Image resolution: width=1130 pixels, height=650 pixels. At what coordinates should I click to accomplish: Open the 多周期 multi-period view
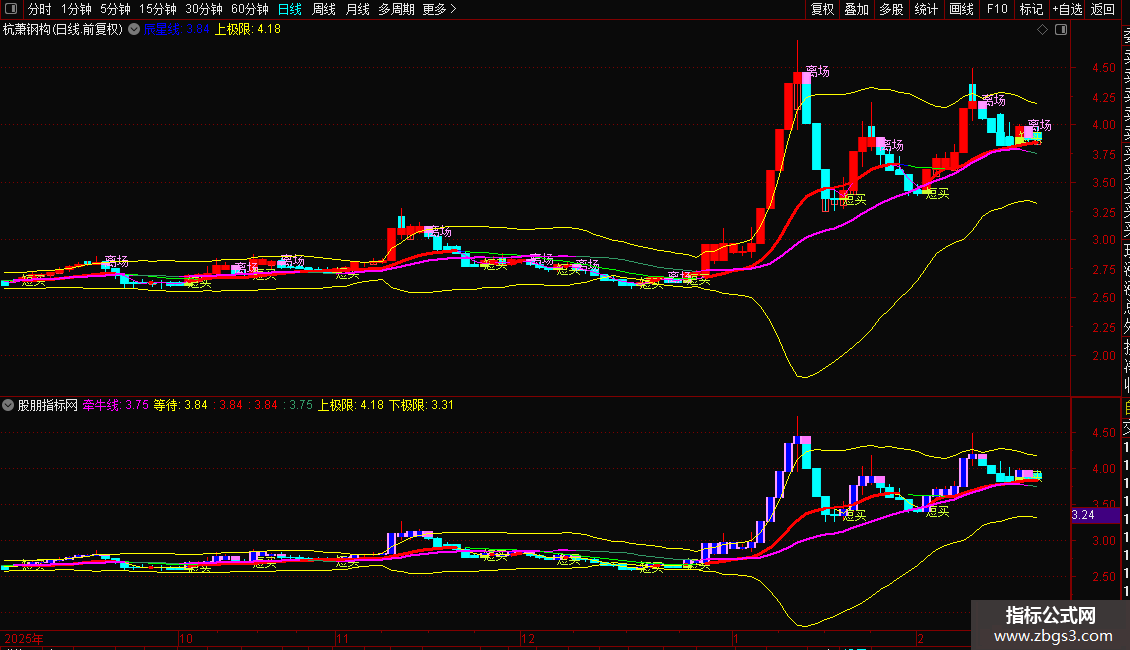pos(396,9)
